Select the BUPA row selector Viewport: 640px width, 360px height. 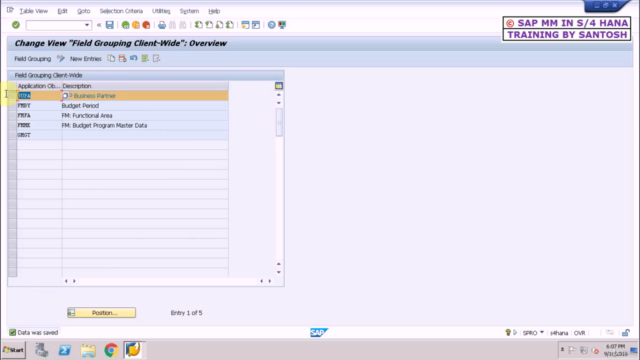point(12,96)
